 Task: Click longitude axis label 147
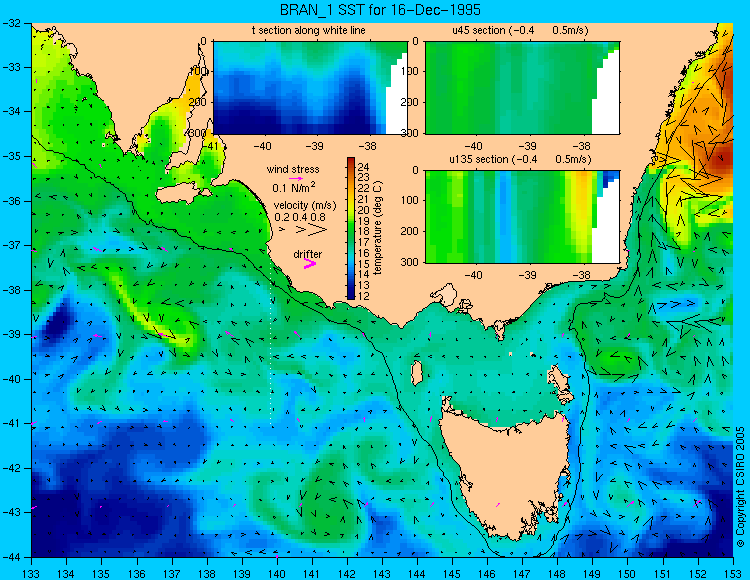[x=522, y=573]
